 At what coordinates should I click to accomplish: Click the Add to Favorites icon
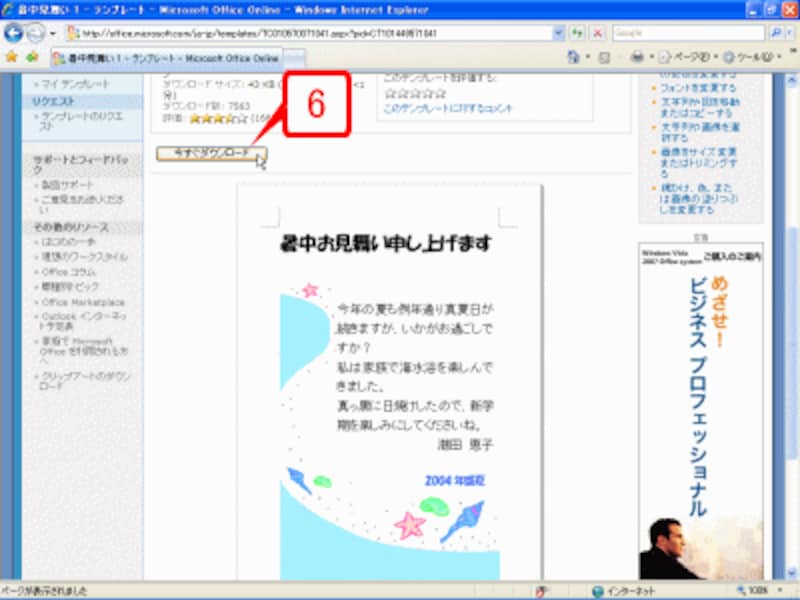32,55
